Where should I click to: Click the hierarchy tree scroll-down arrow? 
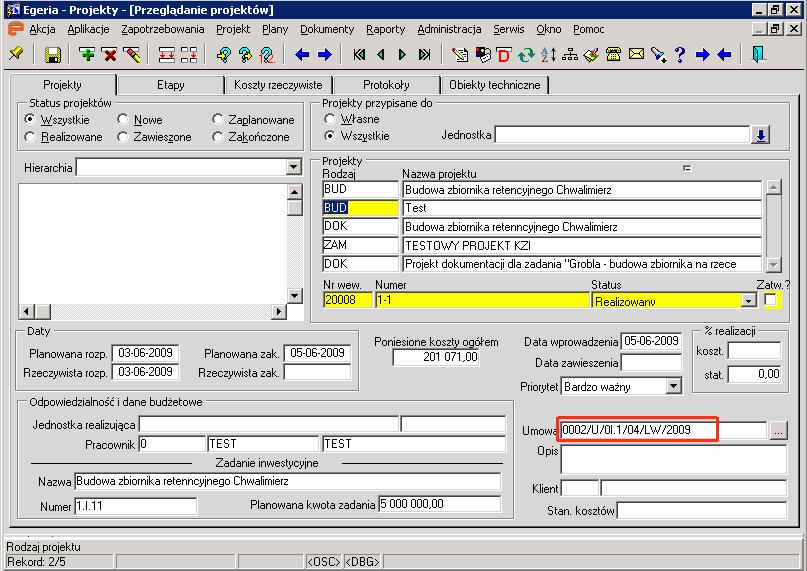pyautogui.click(x=294, y=296)
